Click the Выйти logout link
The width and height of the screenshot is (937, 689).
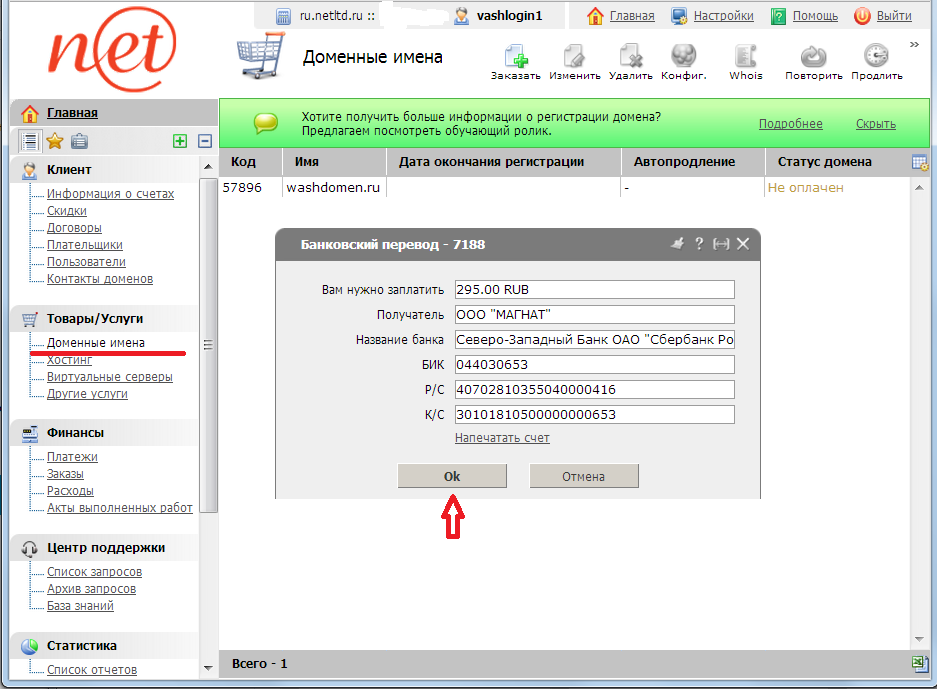tap(893, 16)
